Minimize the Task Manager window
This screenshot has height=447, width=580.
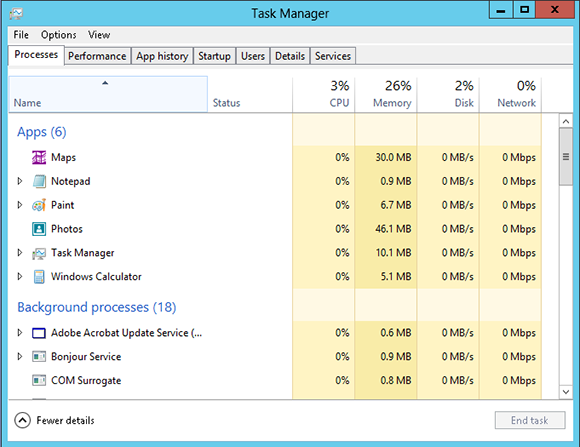point(501,10)
